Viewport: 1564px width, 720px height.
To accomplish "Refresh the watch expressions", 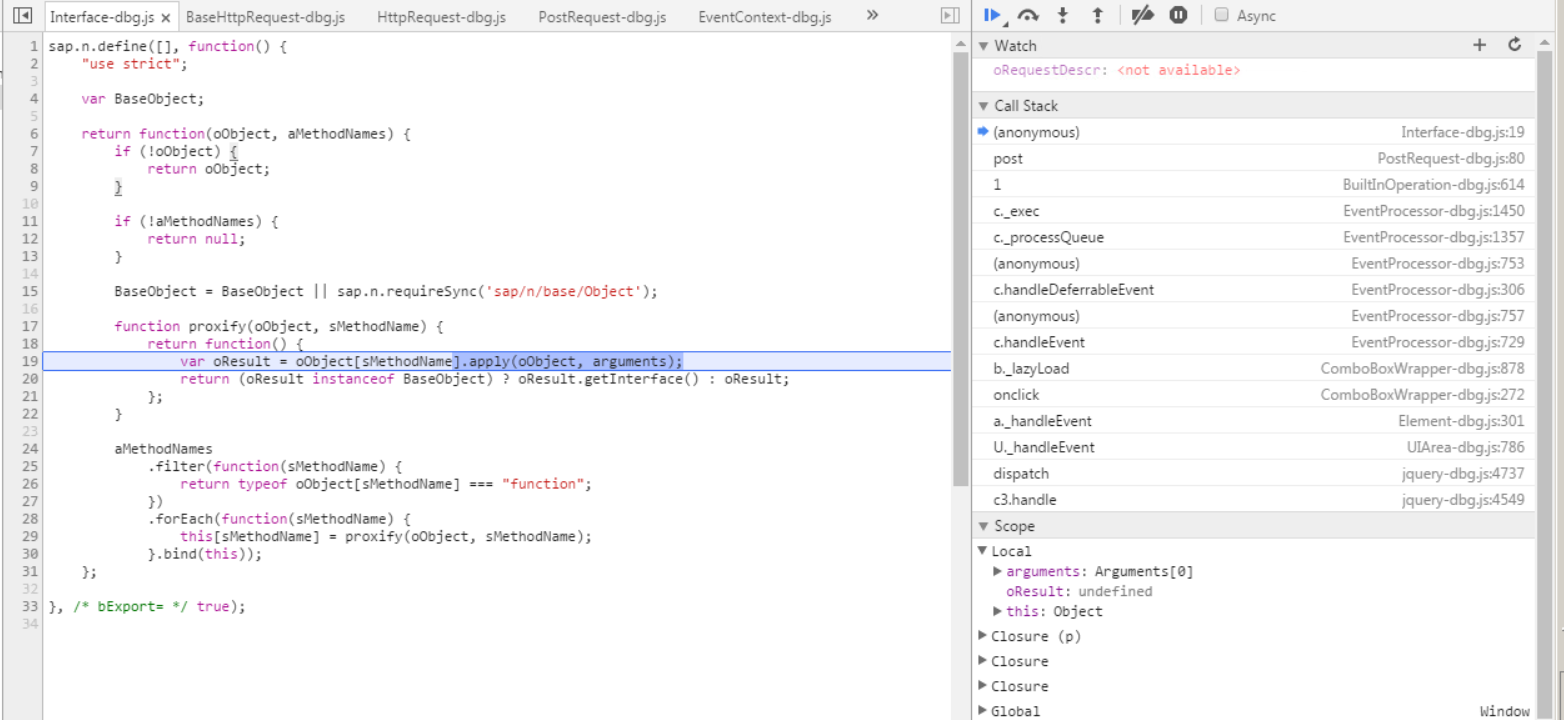I will point(1513,44).
